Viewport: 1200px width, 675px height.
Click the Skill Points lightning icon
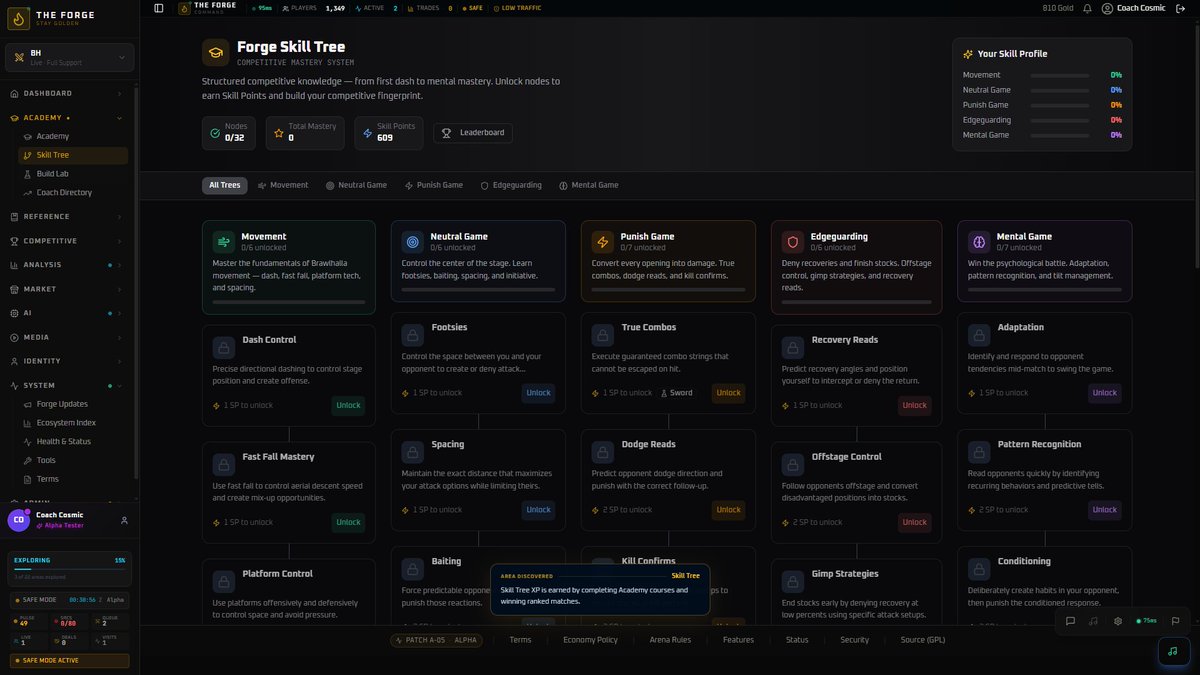pyautogui.click(x=368, y=133)
